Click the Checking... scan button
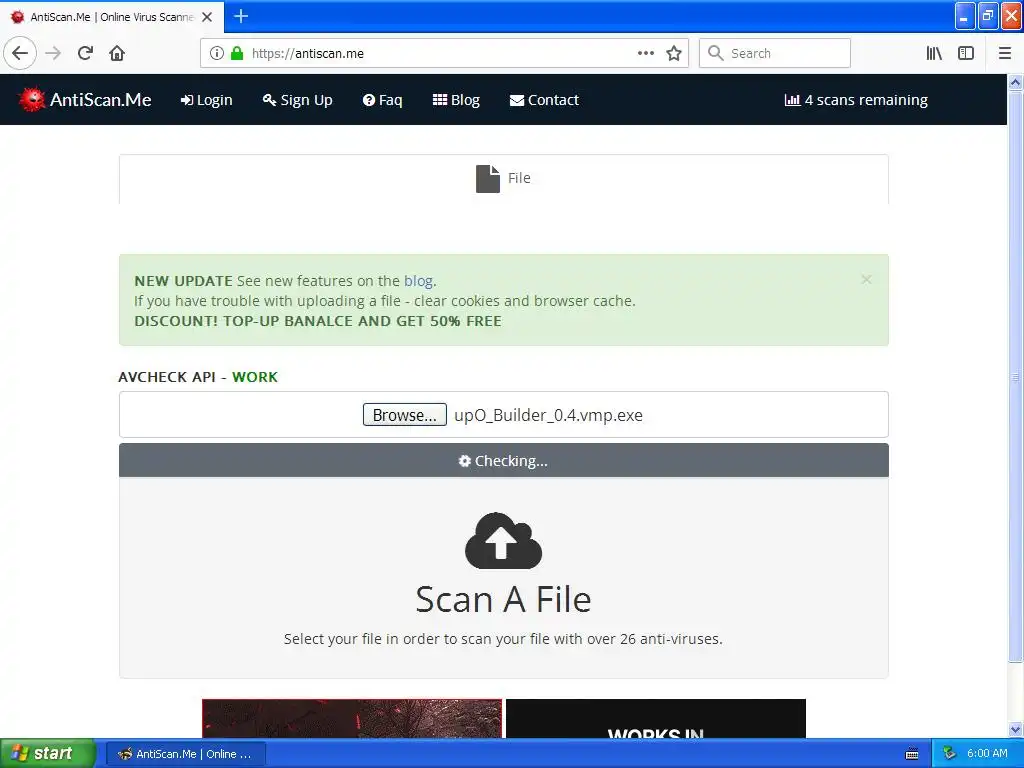The width and height of the screenshot is (1024, 768). coord(504,460)
